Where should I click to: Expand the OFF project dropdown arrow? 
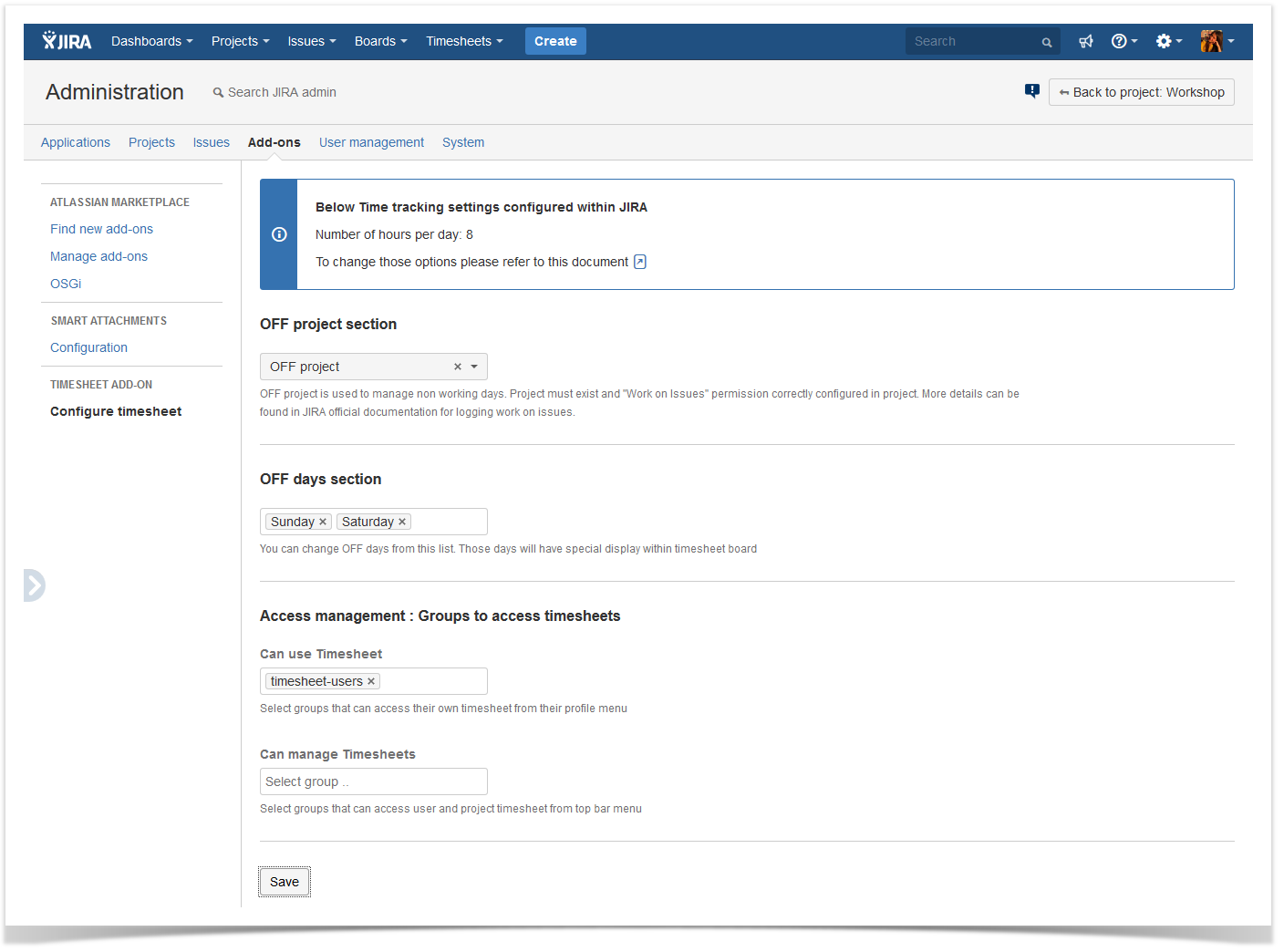pos(474,367)
